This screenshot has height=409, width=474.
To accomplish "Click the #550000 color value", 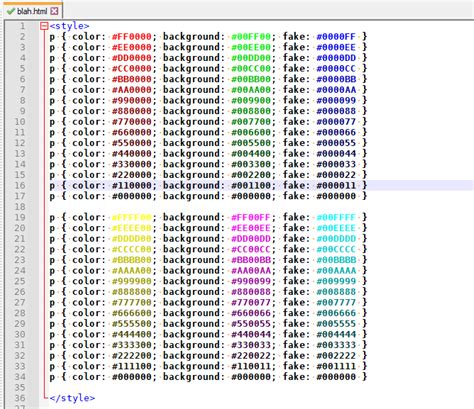I will [132, 143].
